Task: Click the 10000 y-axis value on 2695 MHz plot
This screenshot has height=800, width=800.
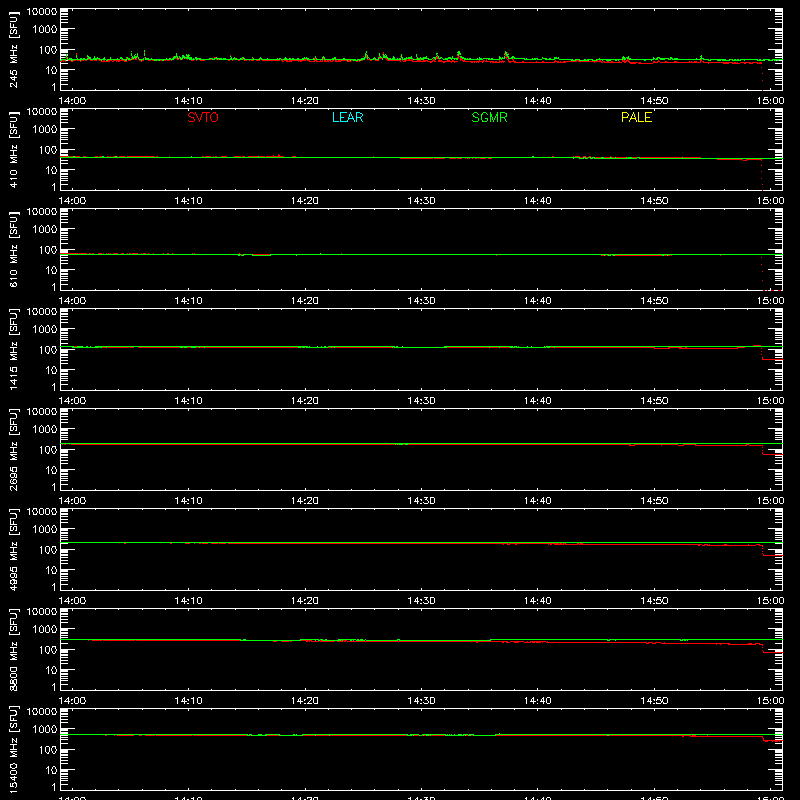Action: coord(42,412)
